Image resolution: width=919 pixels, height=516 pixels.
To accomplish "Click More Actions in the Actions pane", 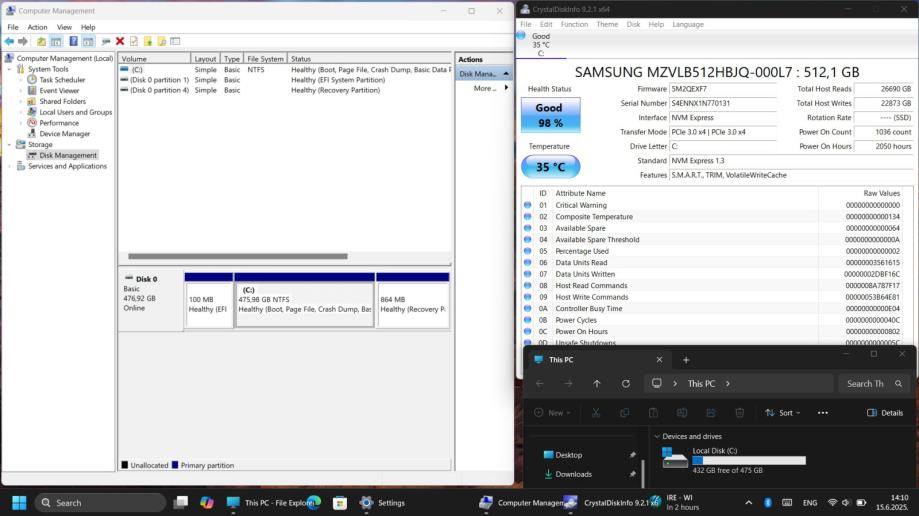I will [x=484, y=88].
